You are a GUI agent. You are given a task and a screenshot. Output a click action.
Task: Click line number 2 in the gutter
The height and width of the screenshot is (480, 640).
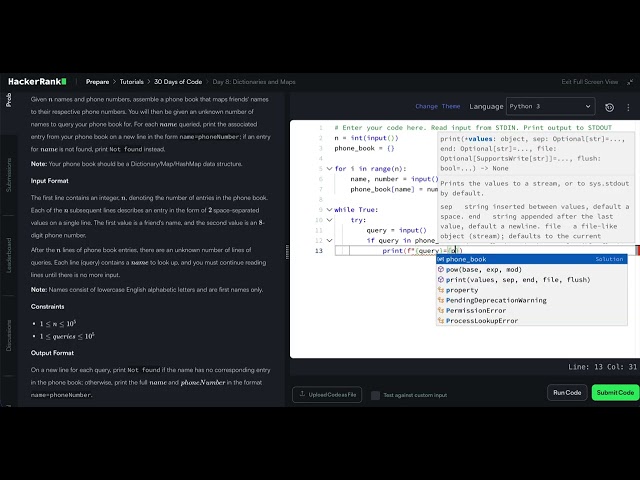pos(321,138)
